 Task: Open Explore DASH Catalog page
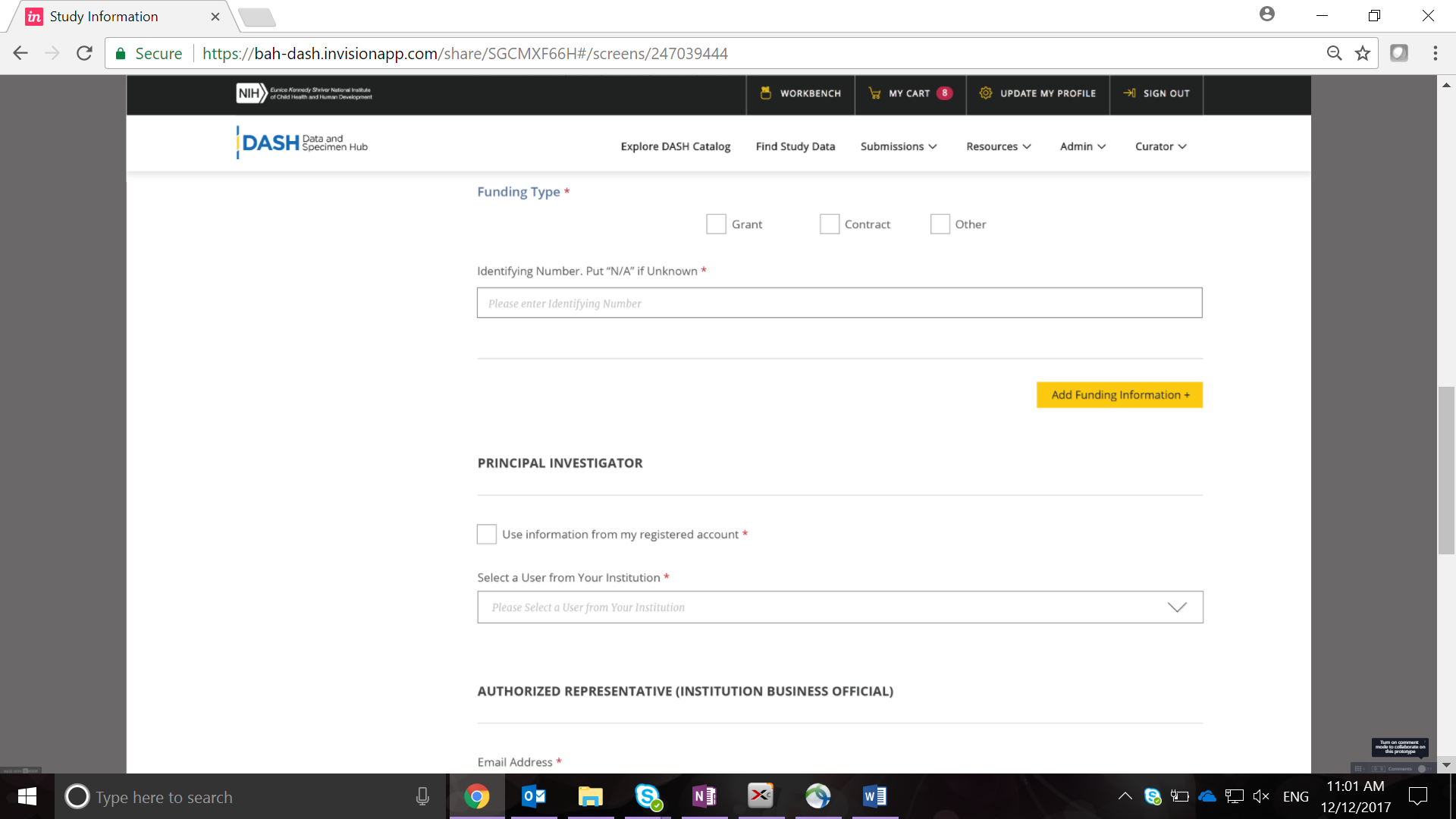pyautogui.click(x=675, y=146)
